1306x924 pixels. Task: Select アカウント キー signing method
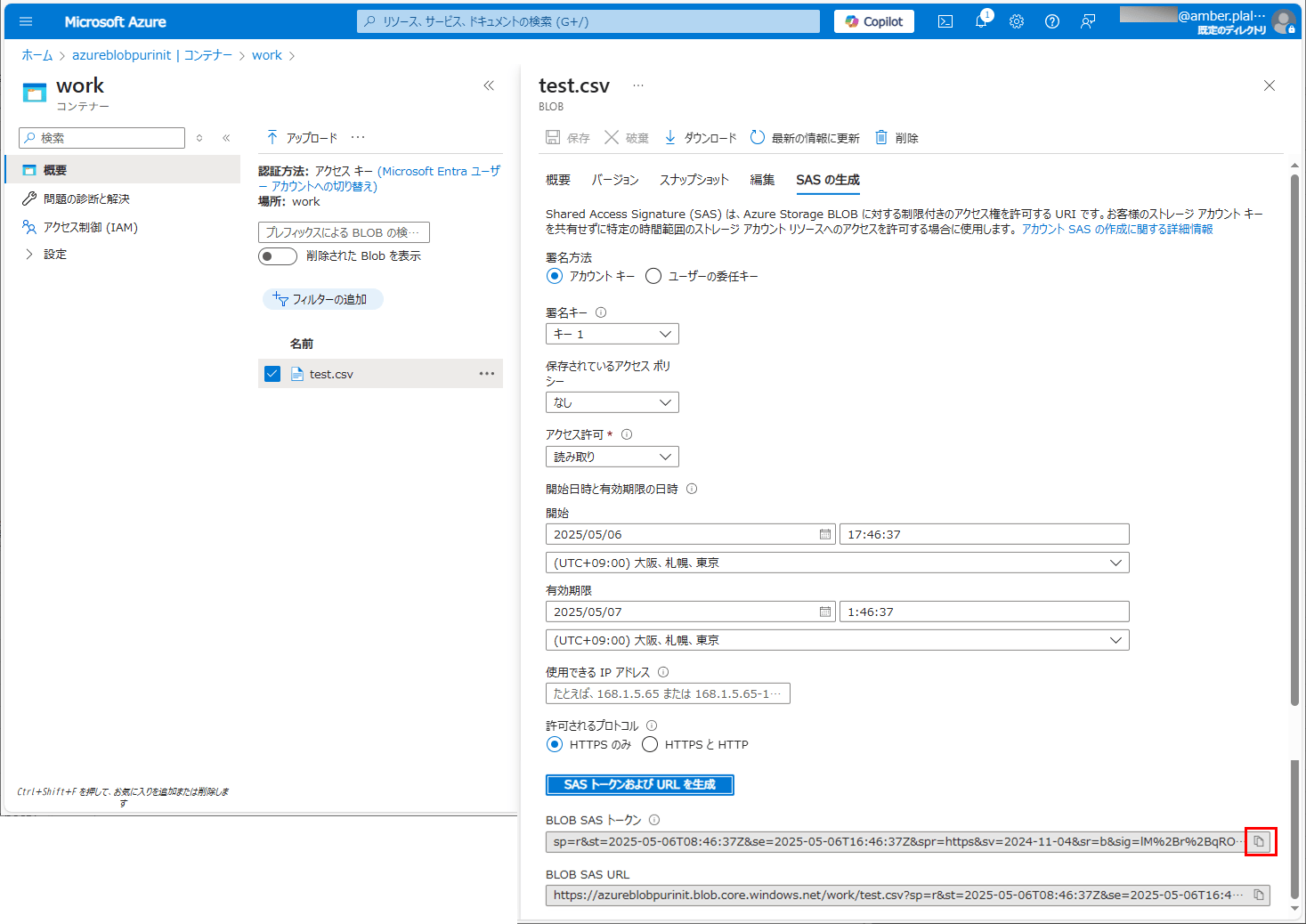(555, 276)
